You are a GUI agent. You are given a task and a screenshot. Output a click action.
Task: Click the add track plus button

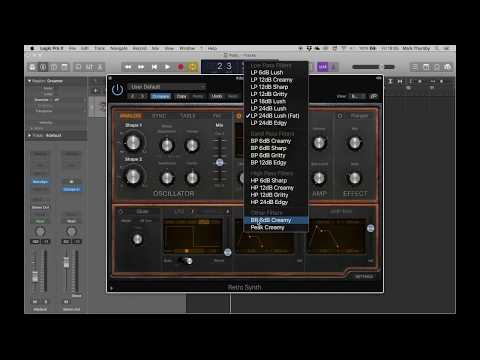tap(96, 90)
